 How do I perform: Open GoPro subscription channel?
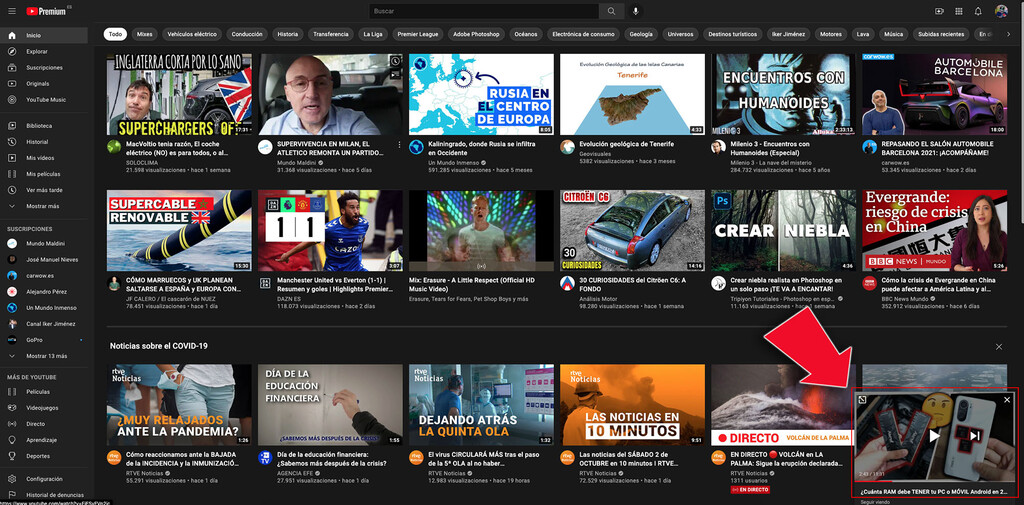pyautogui.click(x=44, y=340)
